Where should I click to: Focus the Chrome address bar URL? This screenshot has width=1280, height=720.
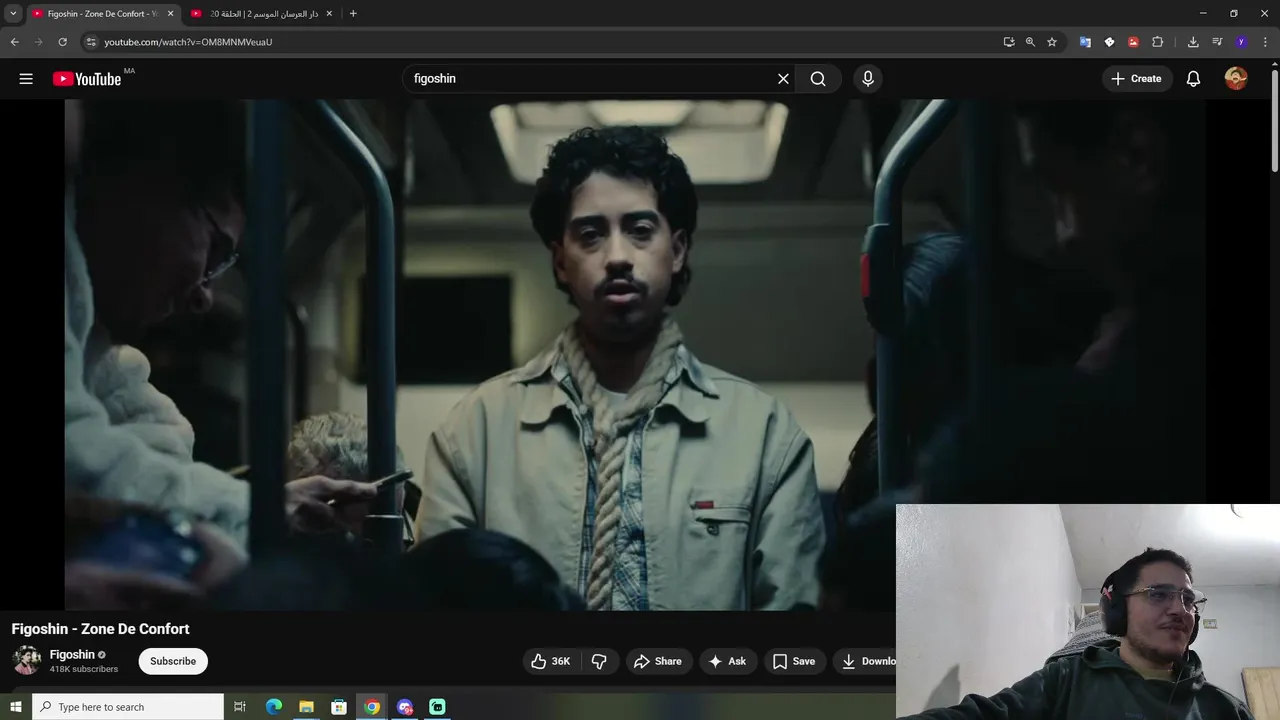(x=188, y=42)
